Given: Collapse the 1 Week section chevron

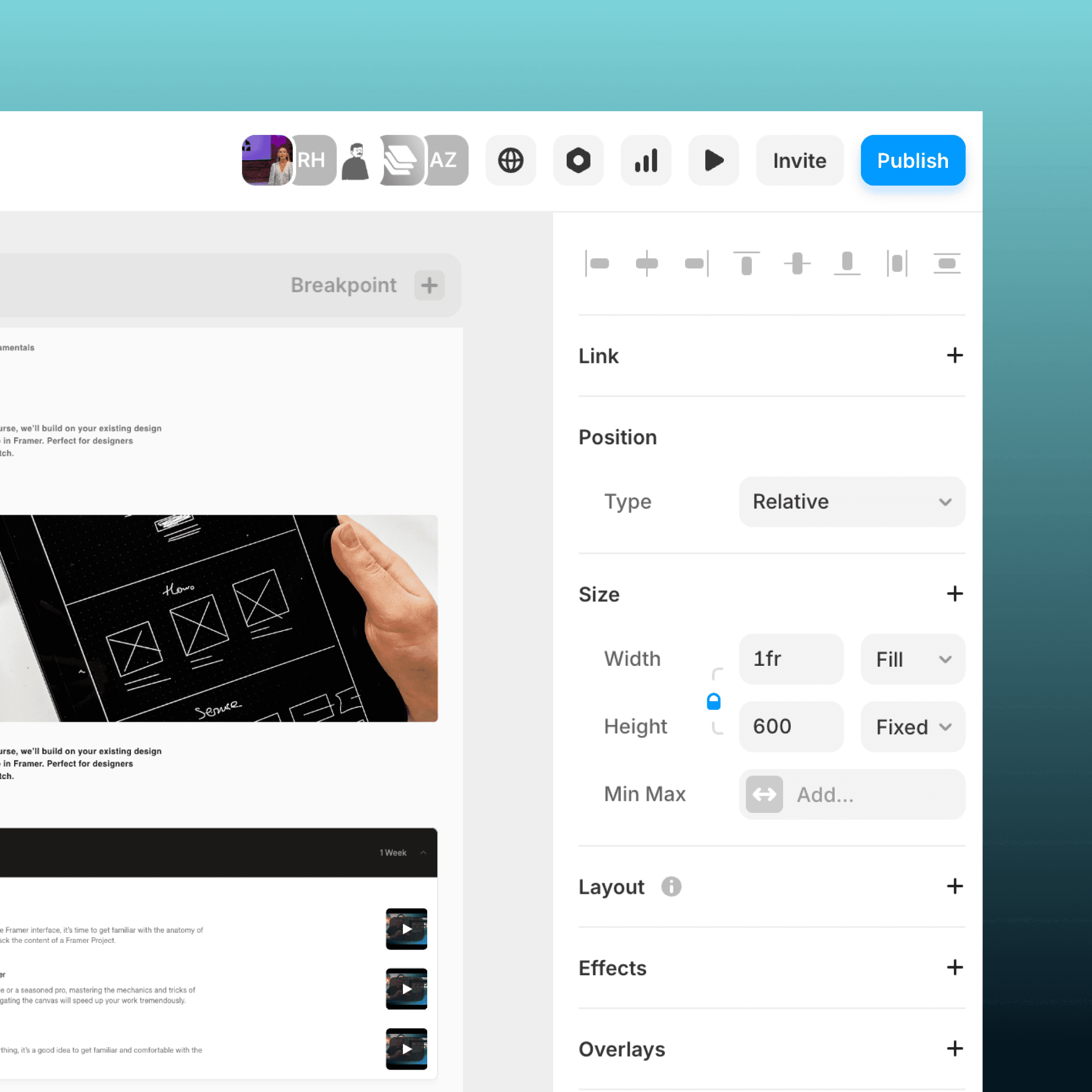Looking at the screenshot, I should [423, 852].
